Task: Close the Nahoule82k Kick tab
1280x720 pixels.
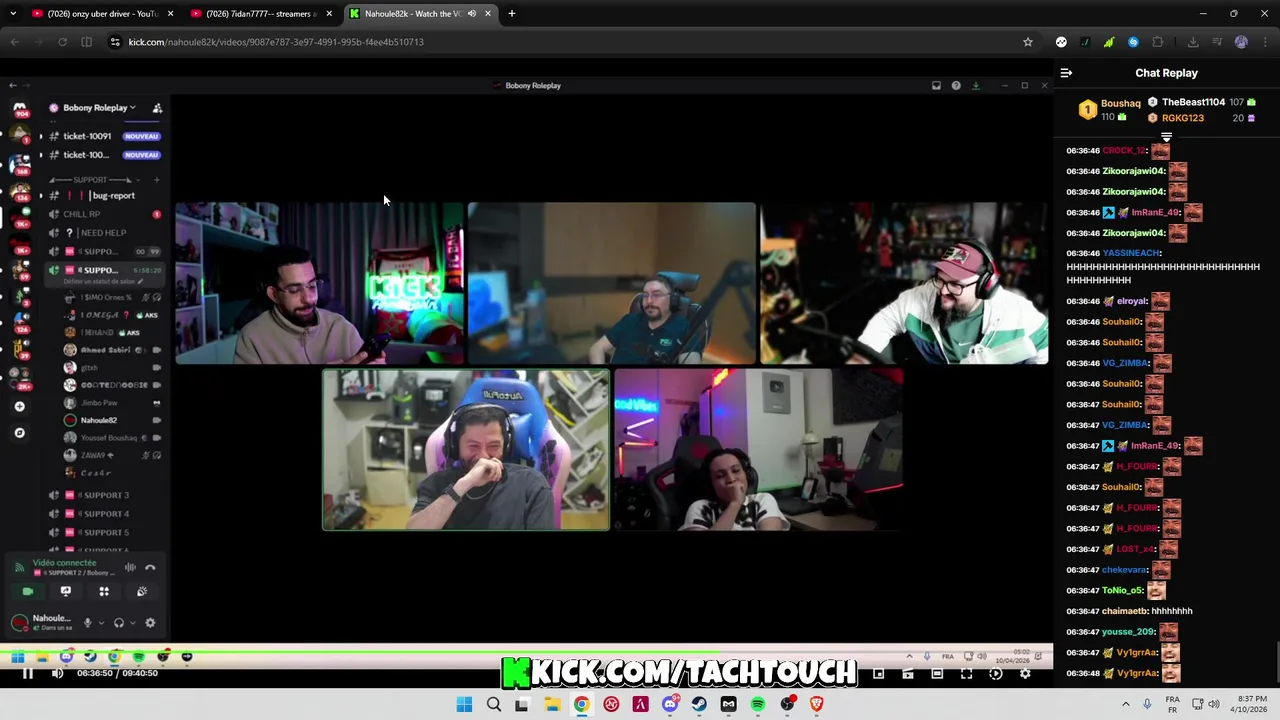Action: click(488, 14)
